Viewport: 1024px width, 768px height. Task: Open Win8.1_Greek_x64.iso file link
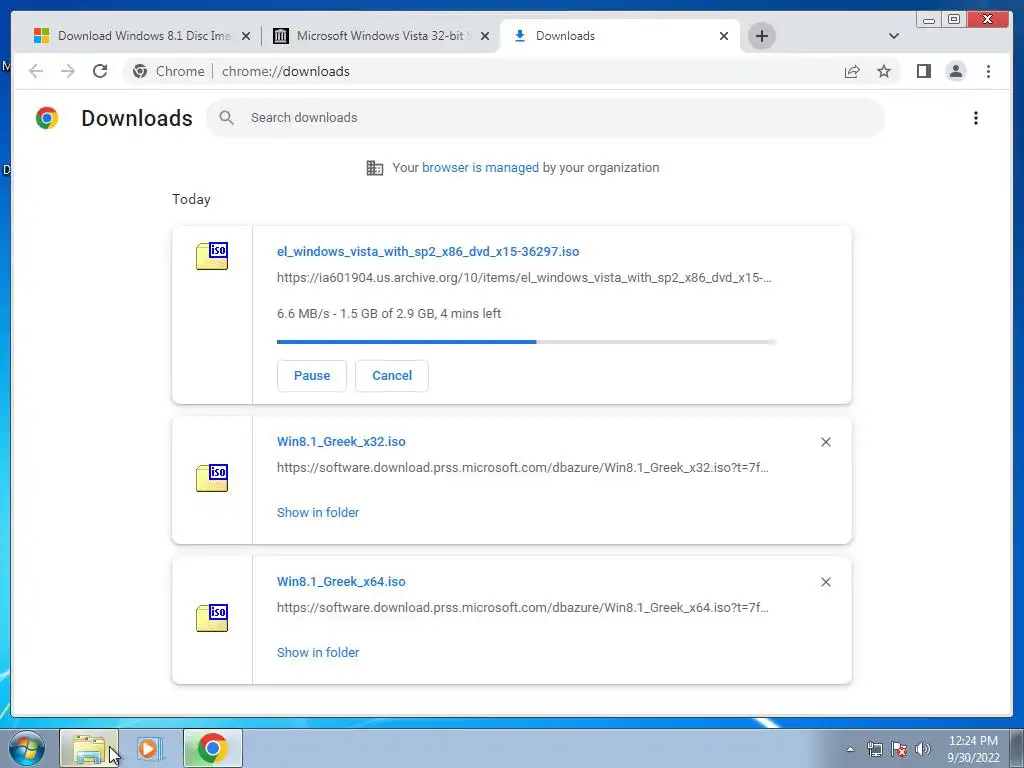click(341, 581)
